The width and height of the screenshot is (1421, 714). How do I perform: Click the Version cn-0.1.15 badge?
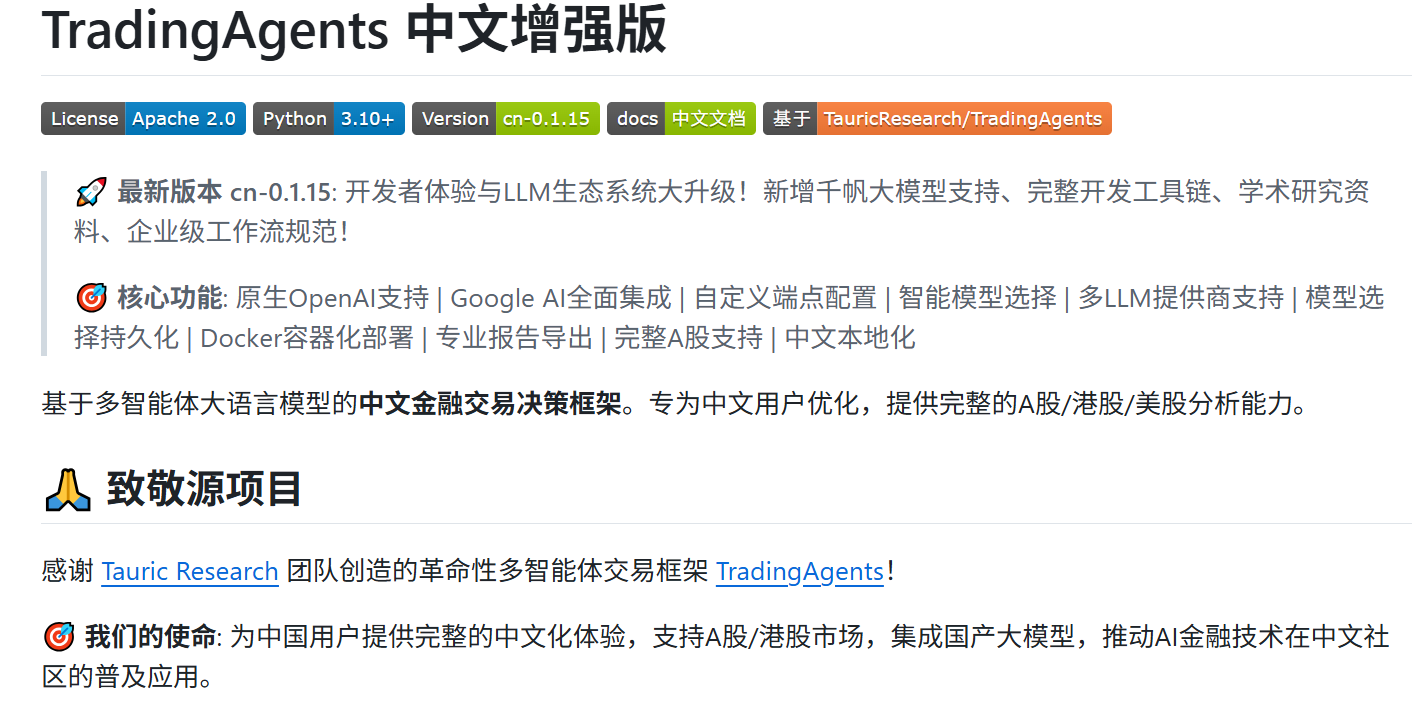pyautogui.click(x=505, y=118)
